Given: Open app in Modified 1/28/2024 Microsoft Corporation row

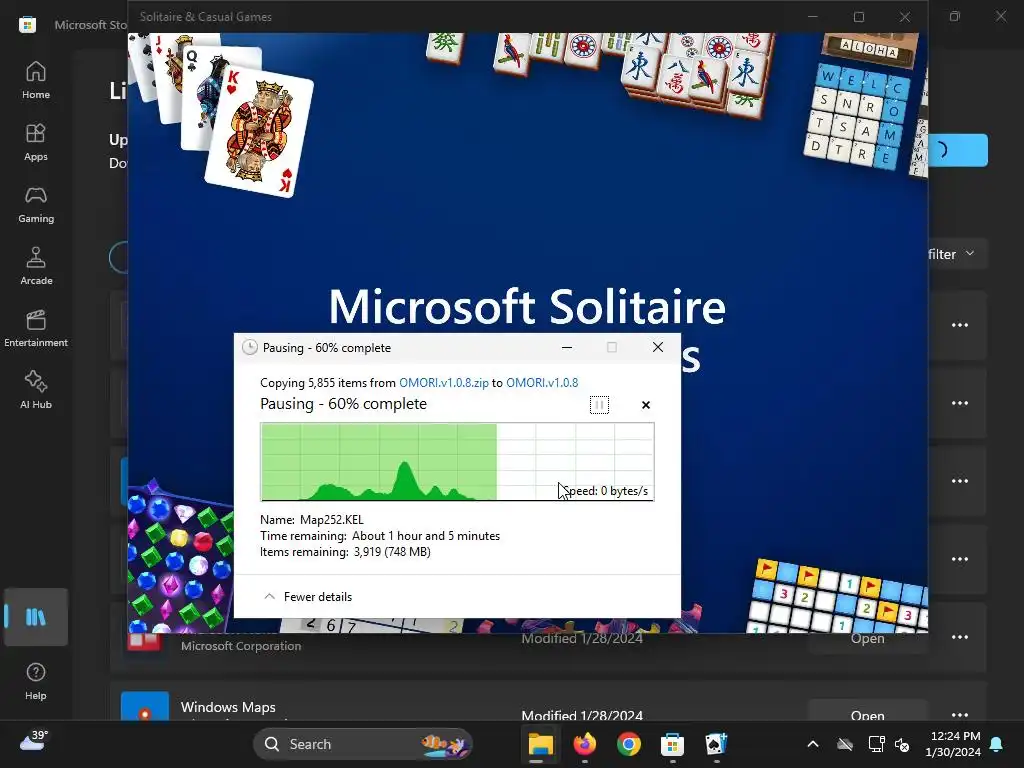Looking at the screenshot, I should click(x=867, y=638).
